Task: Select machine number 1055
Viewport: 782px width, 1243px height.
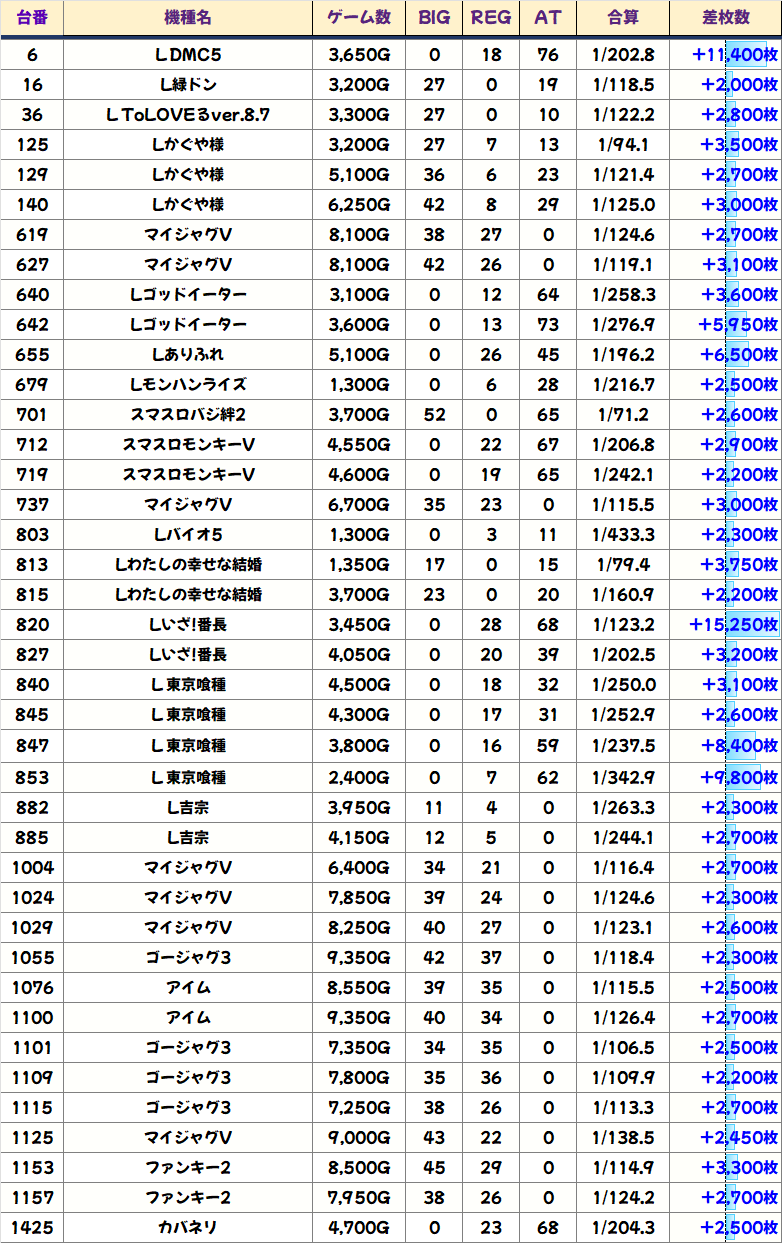Action: [32, 957]
